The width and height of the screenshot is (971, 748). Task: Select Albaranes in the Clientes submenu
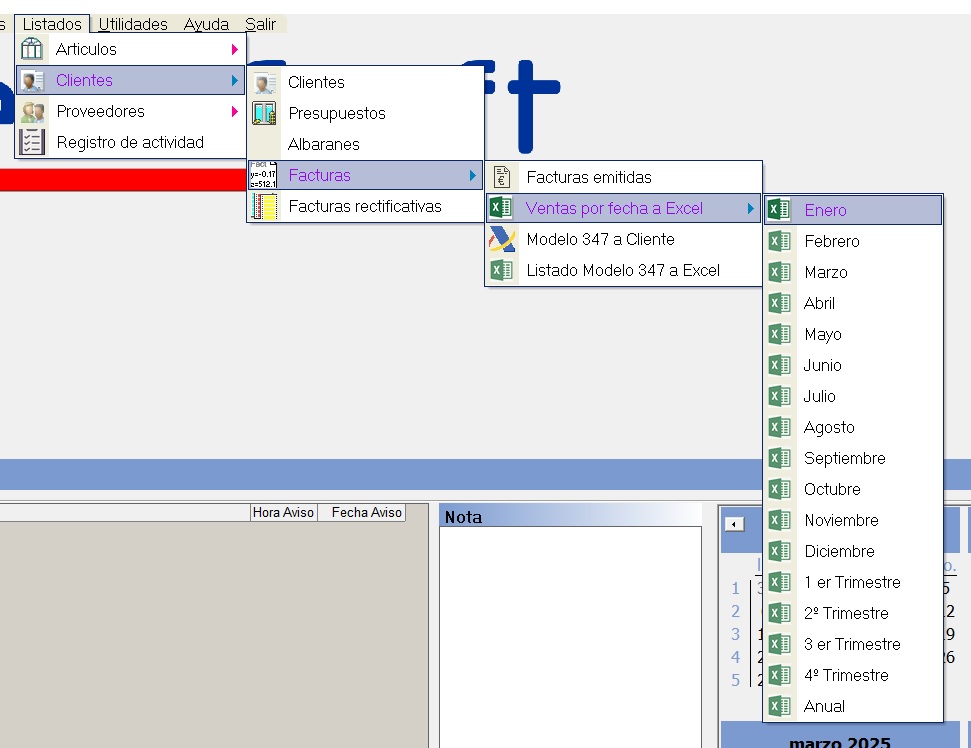tap(323, 145)
